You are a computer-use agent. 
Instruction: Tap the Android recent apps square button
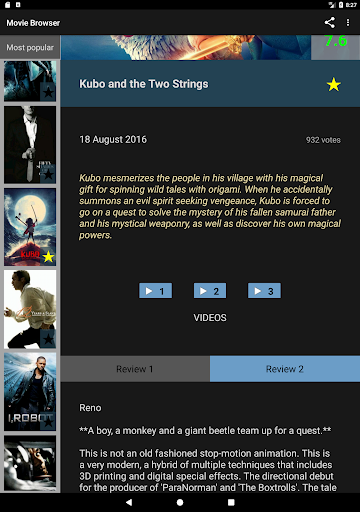(231, 502)
